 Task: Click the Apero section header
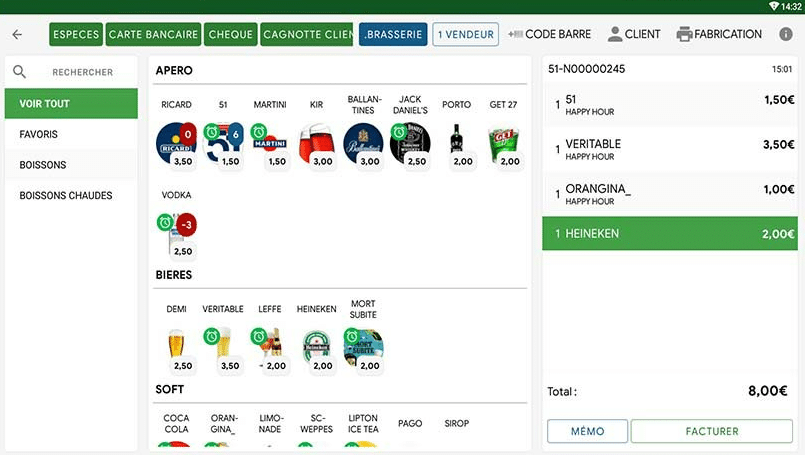click(174, 70)
